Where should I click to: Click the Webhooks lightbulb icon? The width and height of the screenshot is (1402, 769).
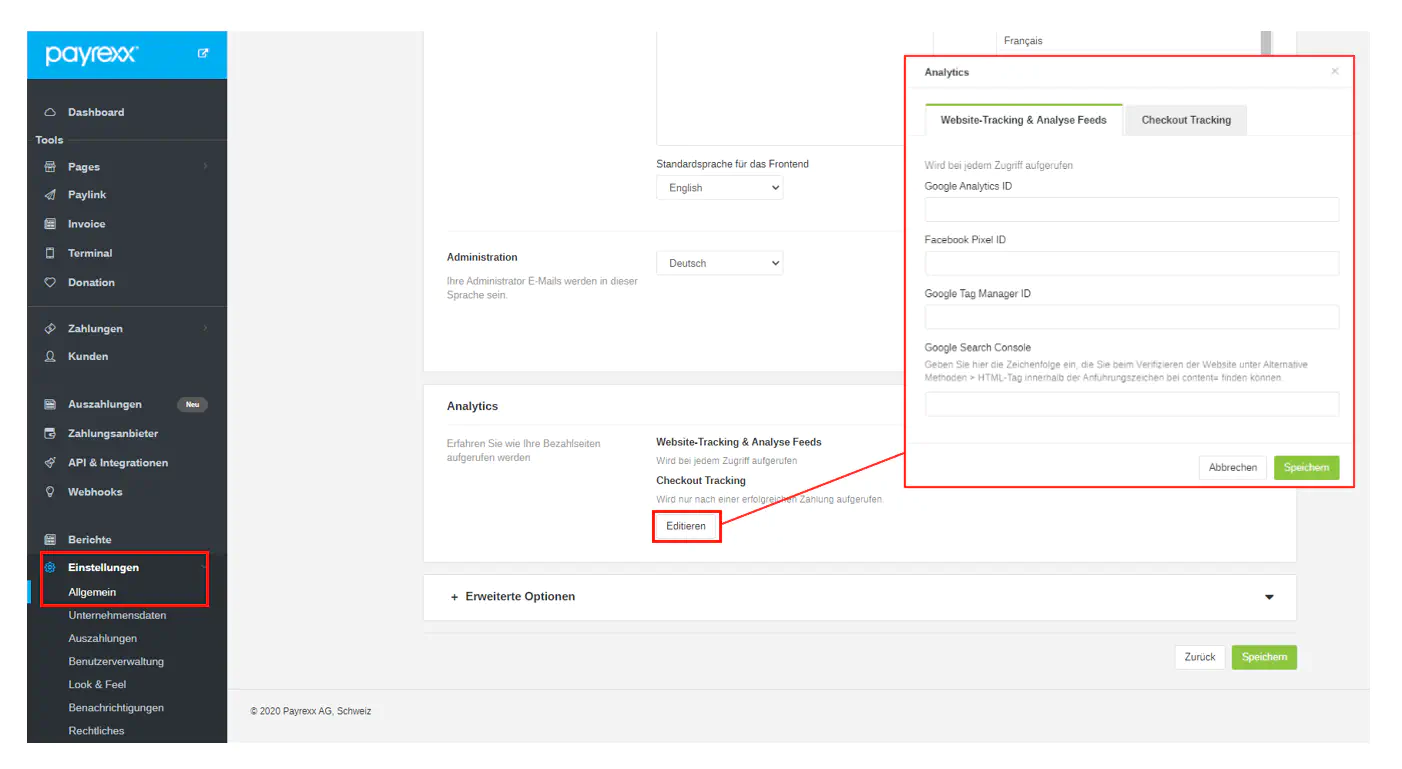point(50,492)
